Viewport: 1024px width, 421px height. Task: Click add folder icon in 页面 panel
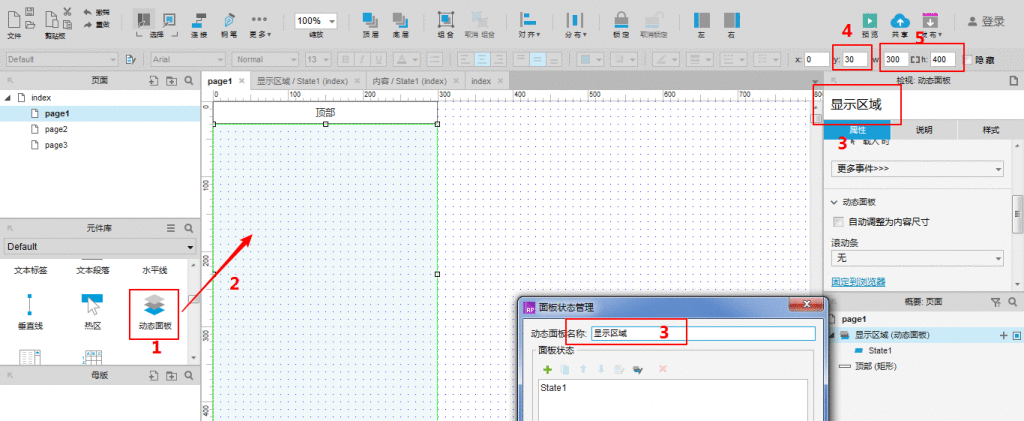[171, 81]
